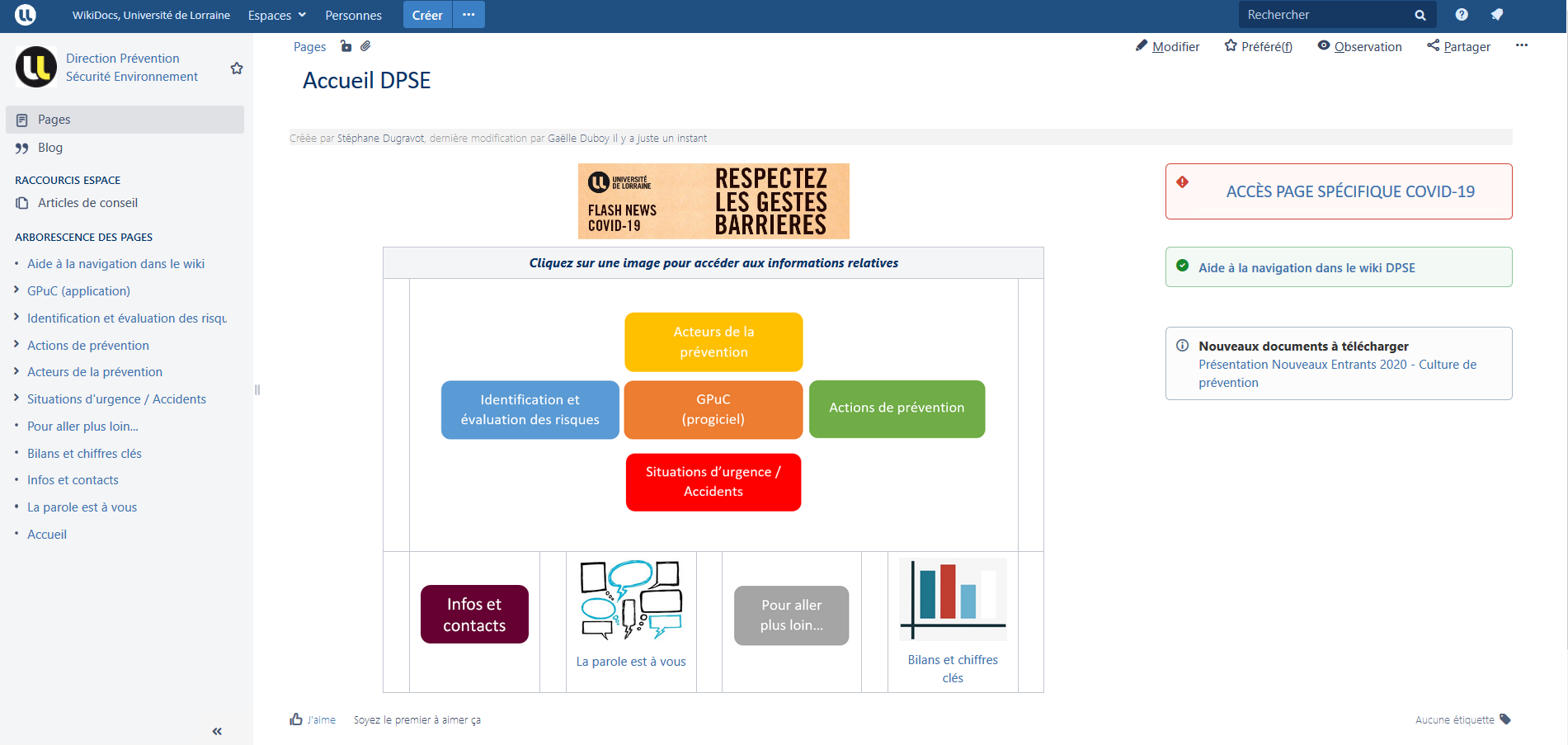The image size is (1568, 745).
Task: Open ACCÈS PAGE SPÉCIFIQUE COVID-19 link
Action: pos(1349,191)
